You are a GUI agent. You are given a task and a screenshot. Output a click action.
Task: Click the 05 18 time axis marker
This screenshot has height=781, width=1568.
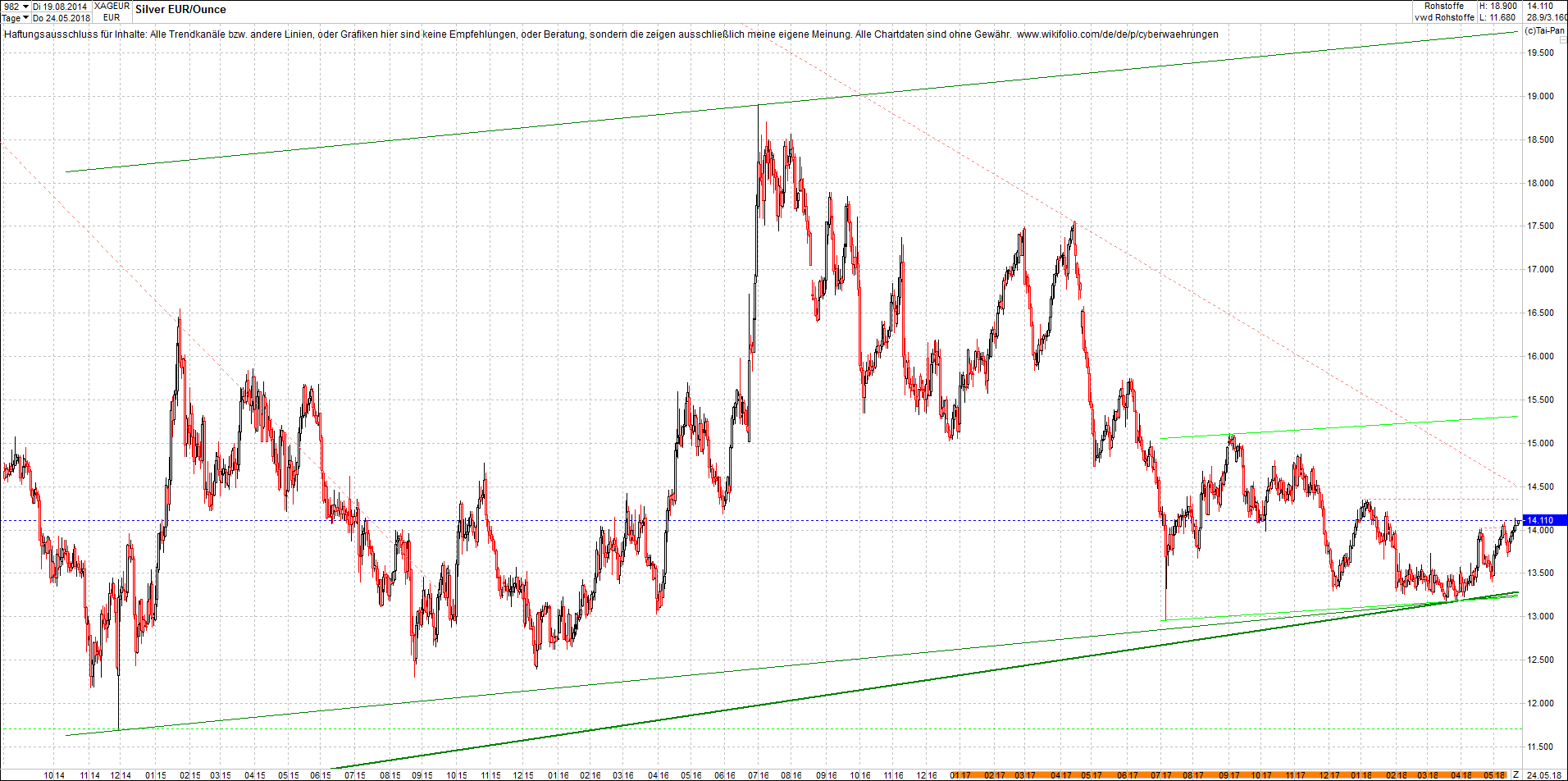tap(1495, 774)
